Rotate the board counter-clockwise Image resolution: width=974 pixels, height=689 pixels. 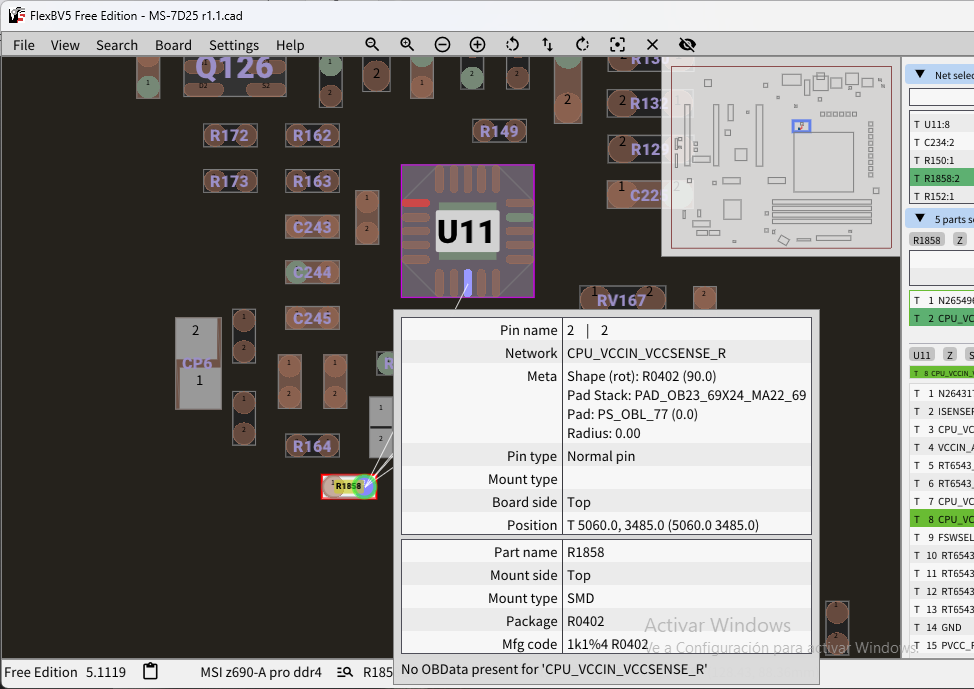coord(512,45)
